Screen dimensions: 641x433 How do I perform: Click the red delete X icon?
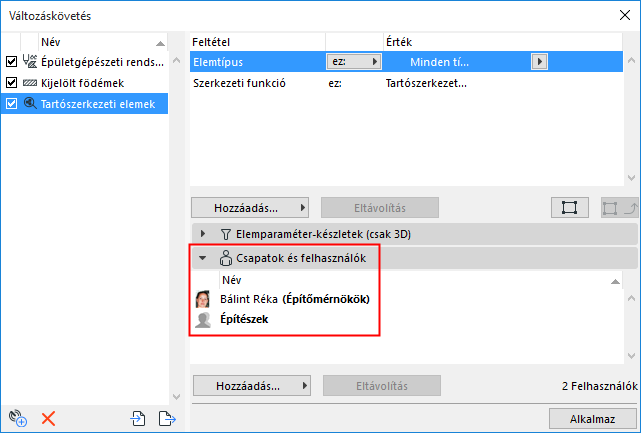click(48, 419)
